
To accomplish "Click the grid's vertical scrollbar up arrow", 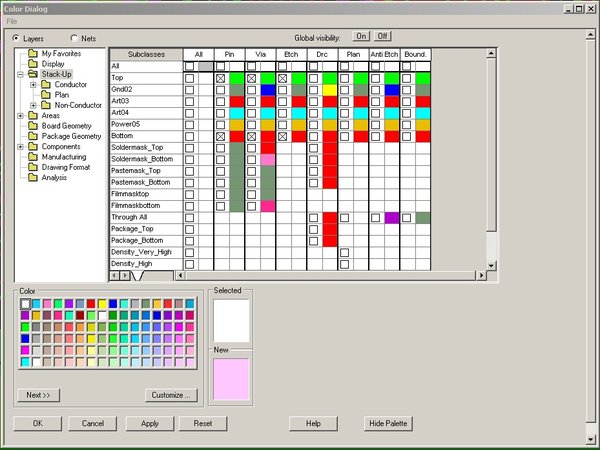I will (491, 53).
